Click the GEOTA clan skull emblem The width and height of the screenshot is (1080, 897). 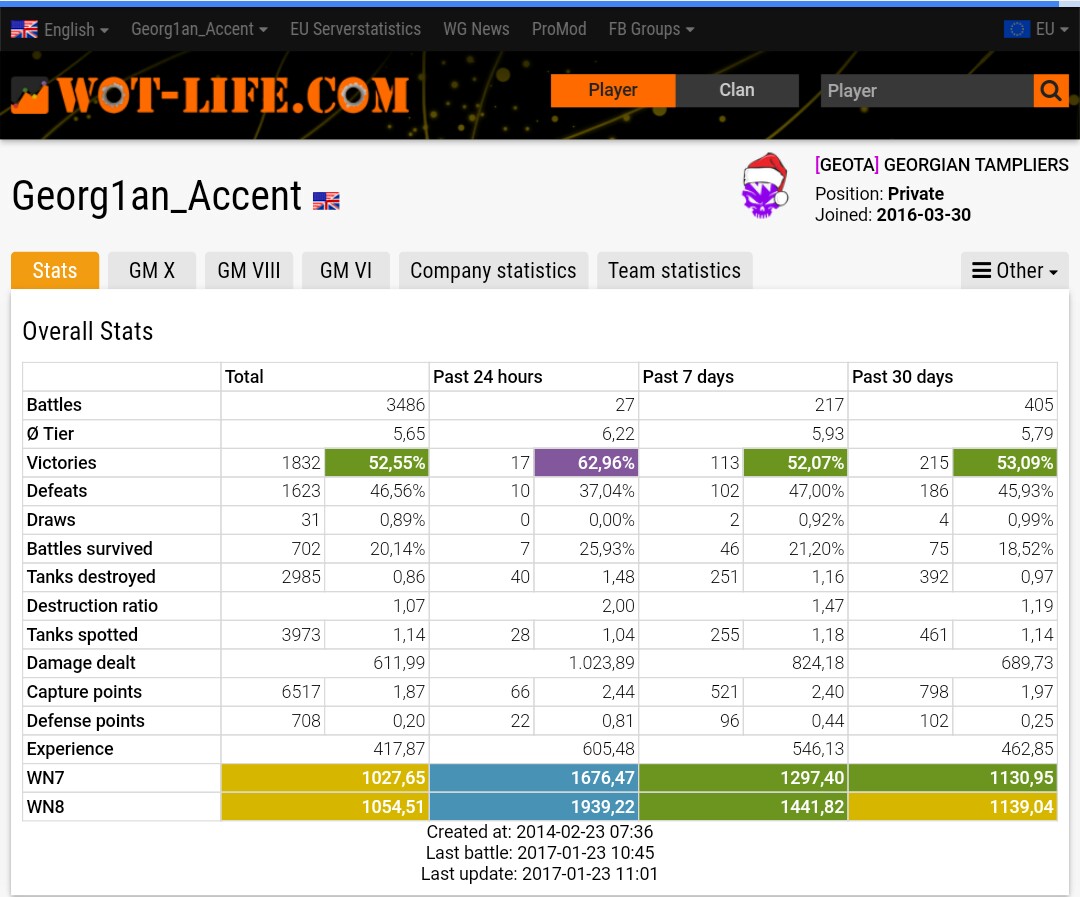click(x=764, y=186)
